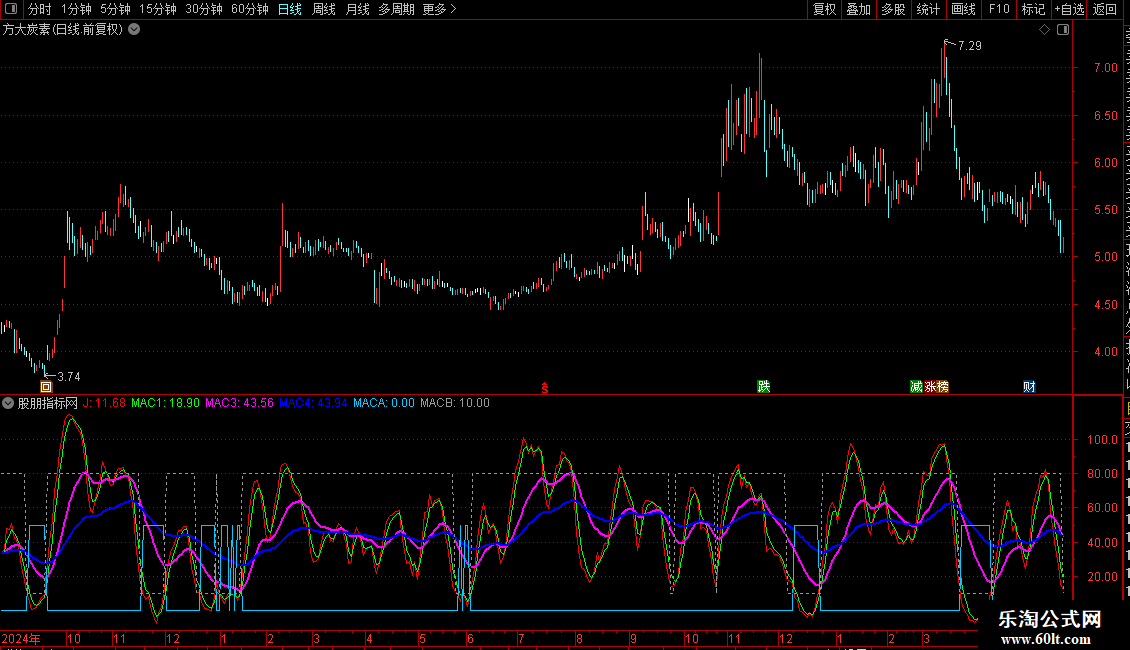
Task: Open the blue 财 financial marker
Action: click(1029, 387)
